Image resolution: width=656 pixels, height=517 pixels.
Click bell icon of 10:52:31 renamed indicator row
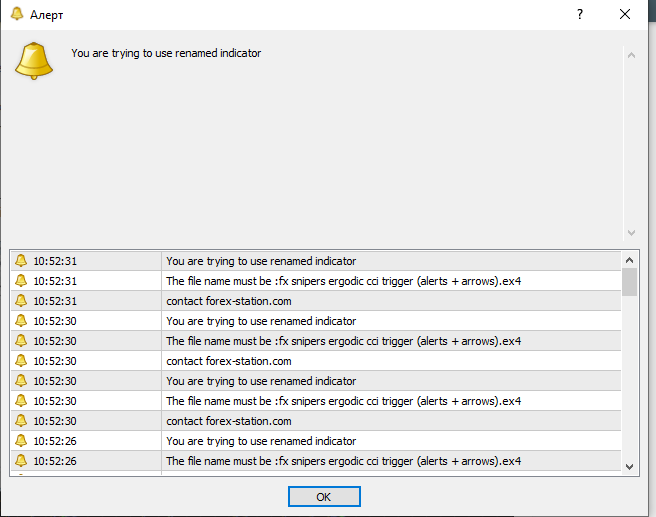pyautogui.click(x=20, y=261)
